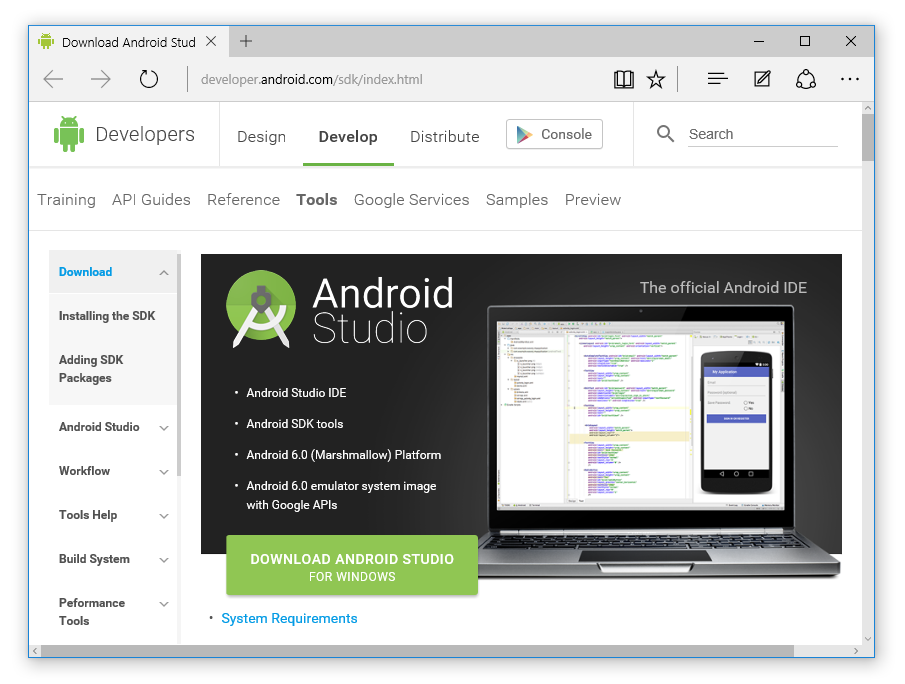The image size is (905, 684).
Task: Open the Android Studio sidebar link
Action: tap(99, 427)
